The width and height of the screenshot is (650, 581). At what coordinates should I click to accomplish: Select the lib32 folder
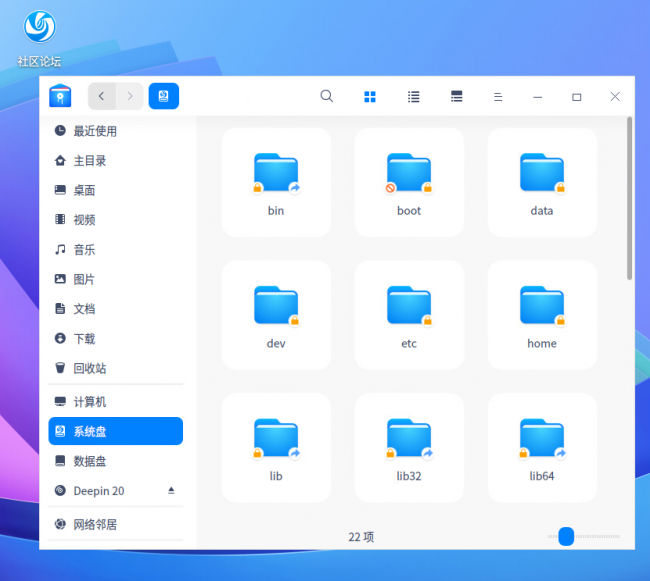tap(409, 448)
